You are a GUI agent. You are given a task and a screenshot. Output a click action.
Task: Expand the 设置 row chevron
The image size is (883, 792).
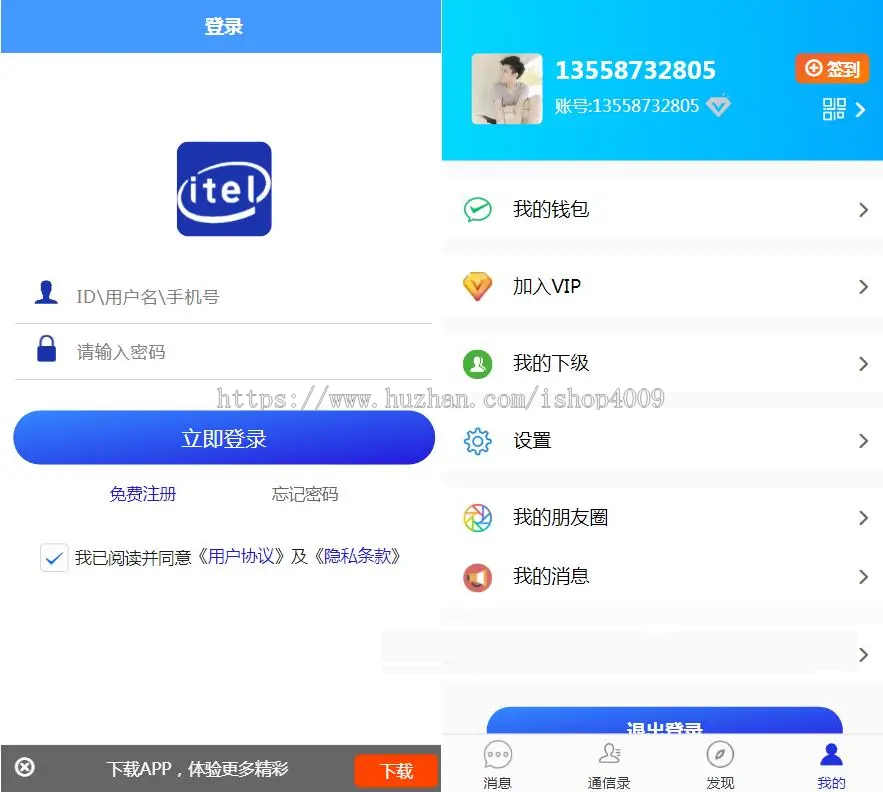pos(862,440)
